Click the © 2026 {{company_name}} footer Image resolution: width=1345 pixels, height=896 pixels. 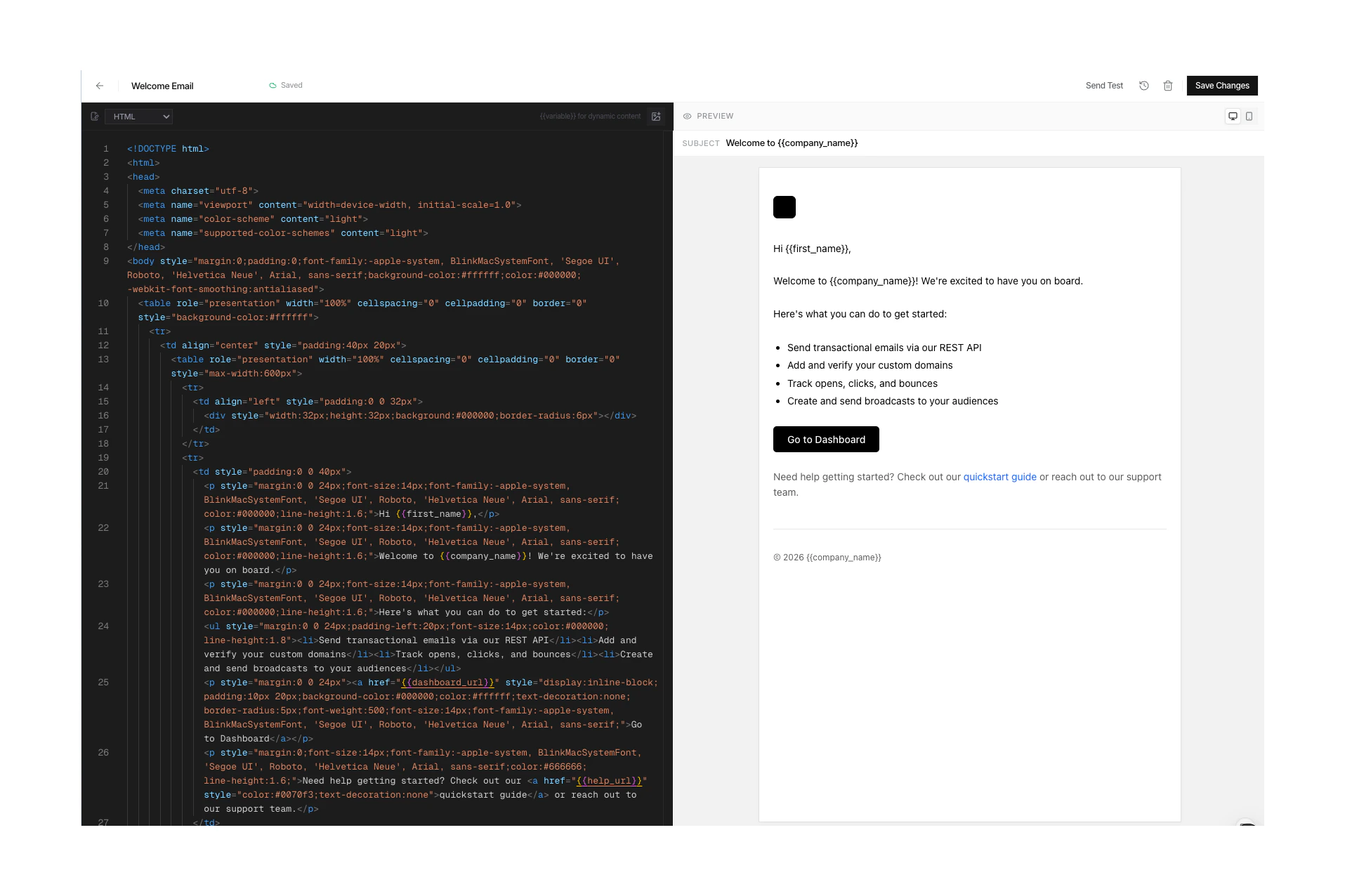pyautogui.click(x=827, y=558)
